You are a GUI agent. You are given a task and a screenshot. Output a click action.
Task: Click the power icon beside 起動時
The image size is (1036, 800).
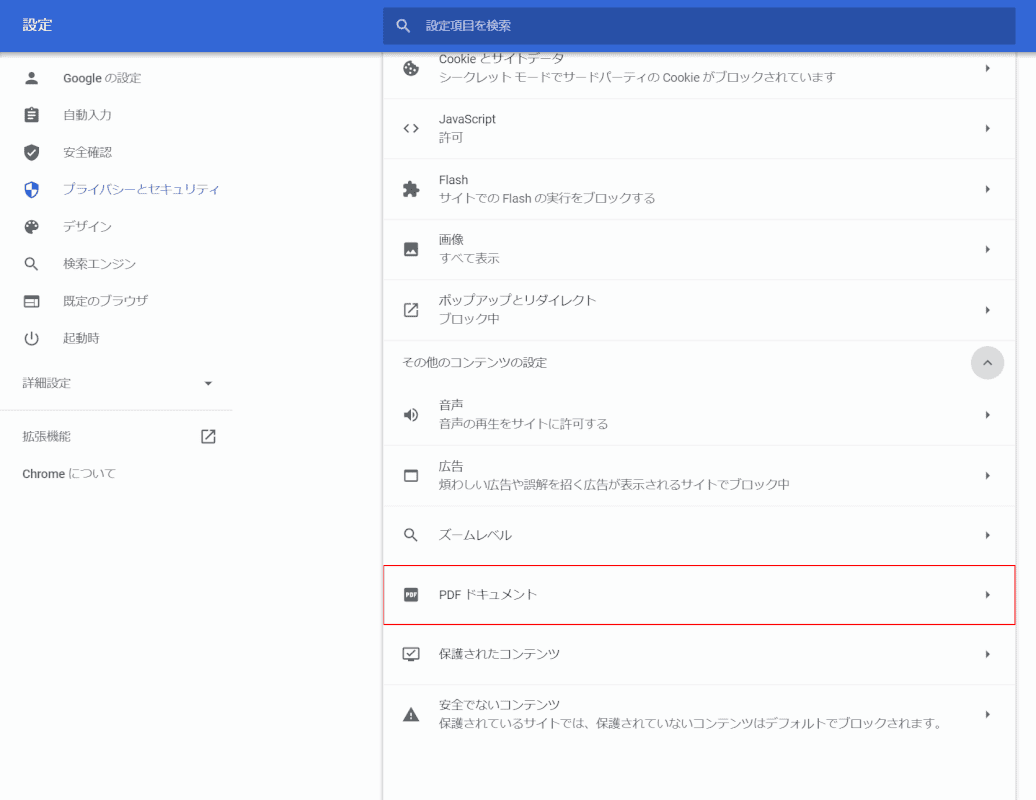31,338
